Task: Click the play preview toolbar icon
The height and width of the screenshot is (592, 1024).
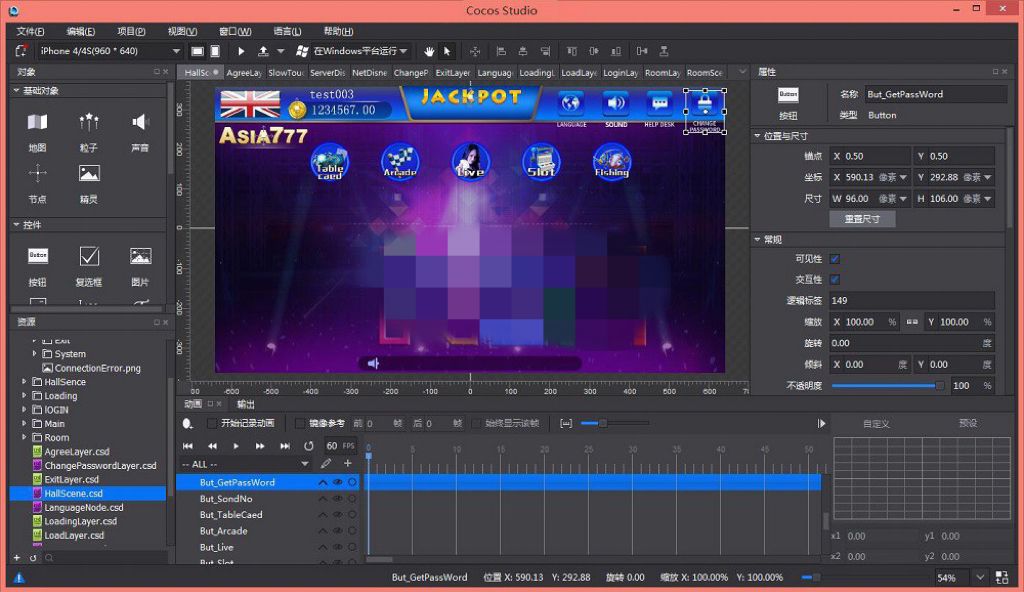Action: (x=241, y=51)
